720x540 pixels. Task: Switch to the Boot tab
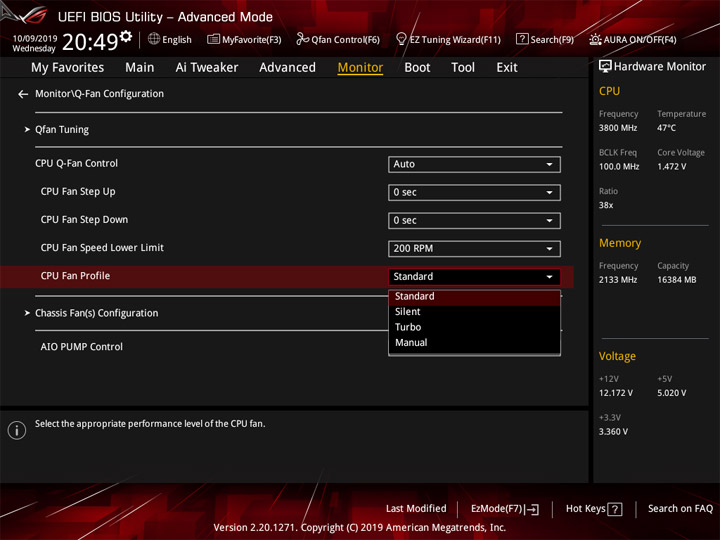(417, 68)
